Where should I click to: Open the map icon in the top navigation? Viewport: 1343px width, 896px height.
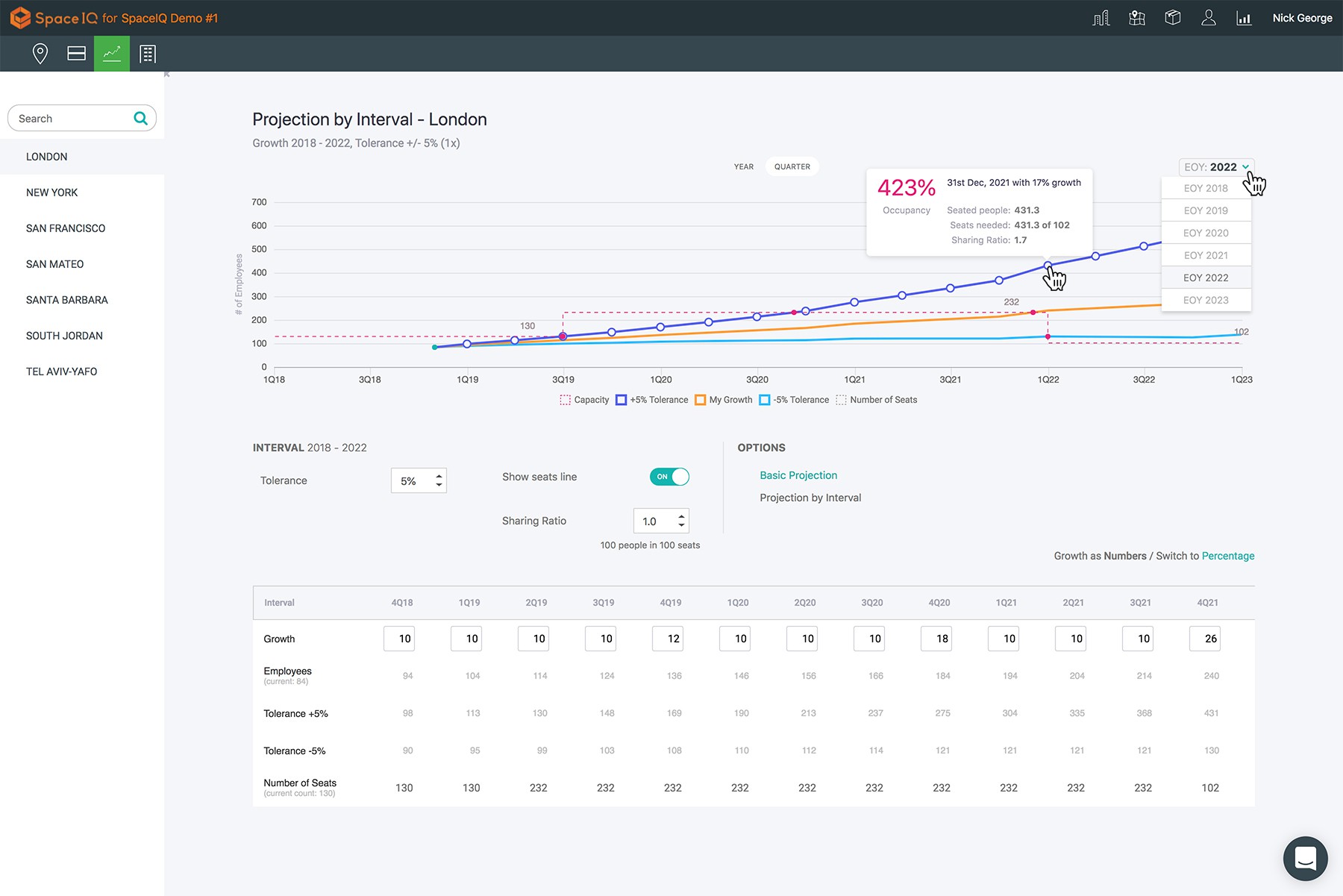coord(1136,17)
